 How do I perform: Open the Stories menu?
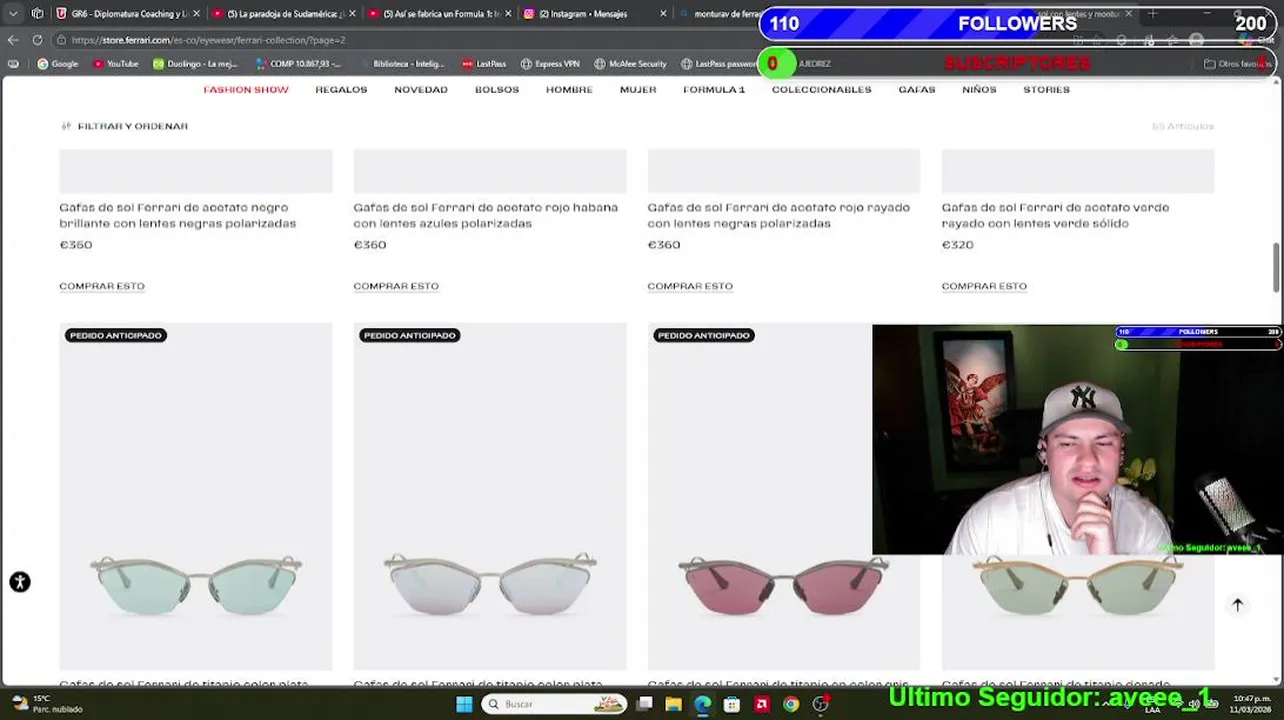pyautogui.click(x=1046, y=89)
